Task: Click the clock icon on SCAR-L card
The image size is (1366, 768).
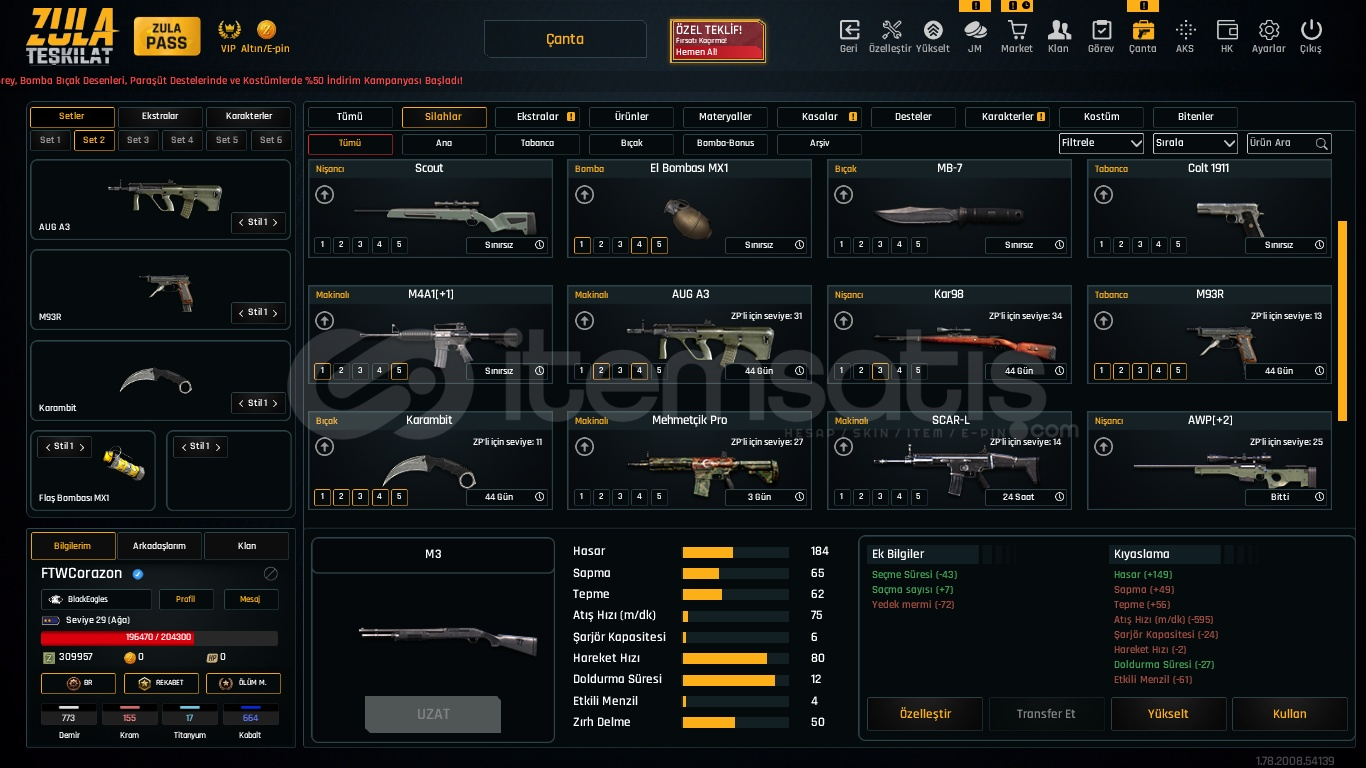Action: click(x=1059, y=497)
